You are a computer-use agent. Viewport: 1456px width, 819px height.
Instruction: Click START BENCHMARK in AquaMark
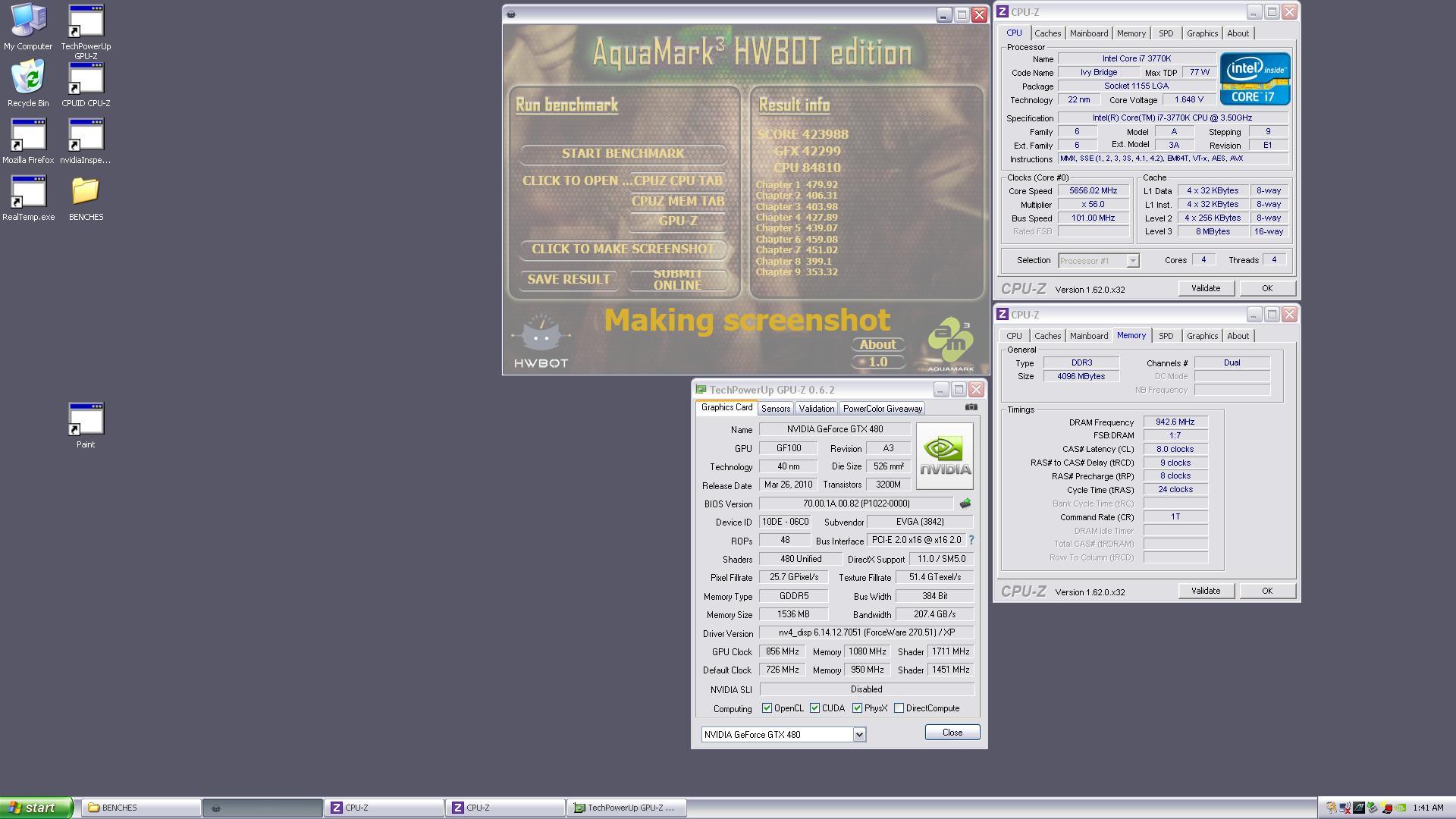click(623, 154)
